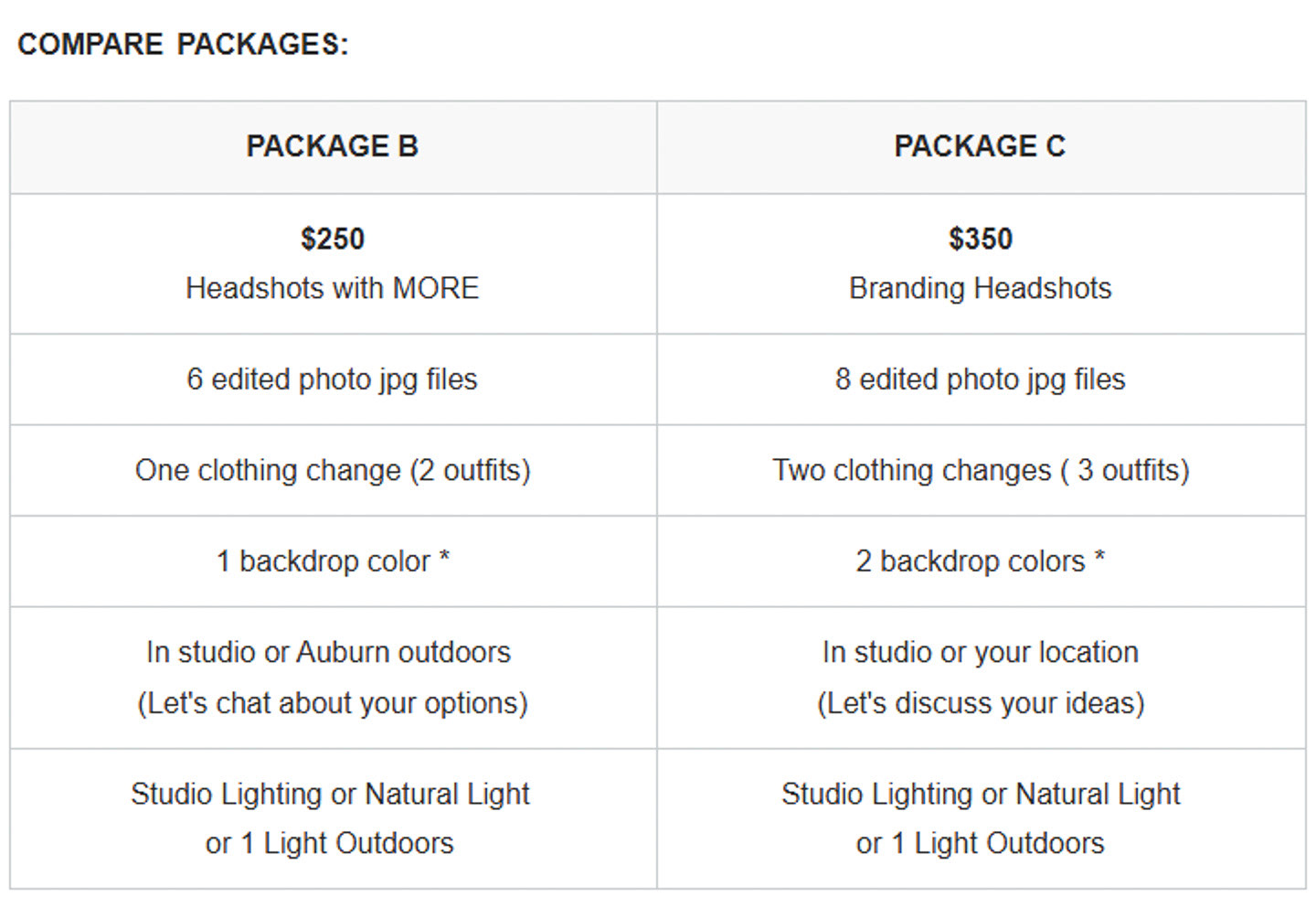The image size is (1316, 897).
Task: Click the Headshots with MORE text
Action: 333,288
